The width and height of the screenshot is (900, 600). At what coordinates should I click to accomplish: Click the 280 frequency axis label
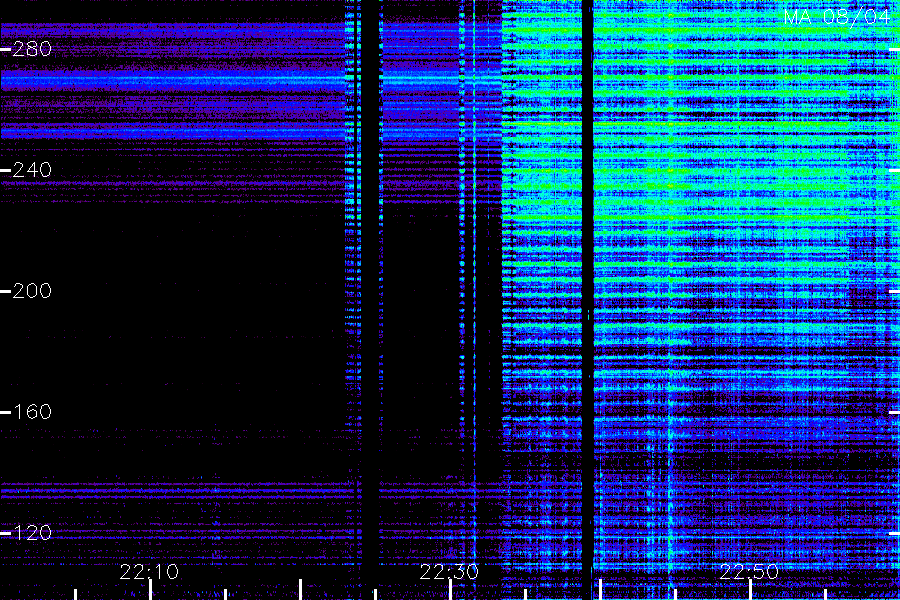[x=32, y=49]
